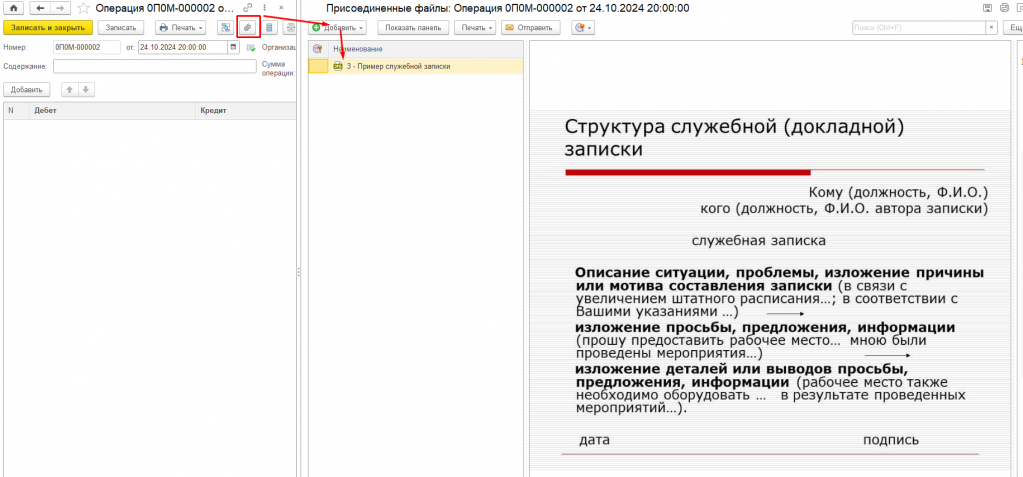Navigate forward with the right arrow

pos(61,8)
